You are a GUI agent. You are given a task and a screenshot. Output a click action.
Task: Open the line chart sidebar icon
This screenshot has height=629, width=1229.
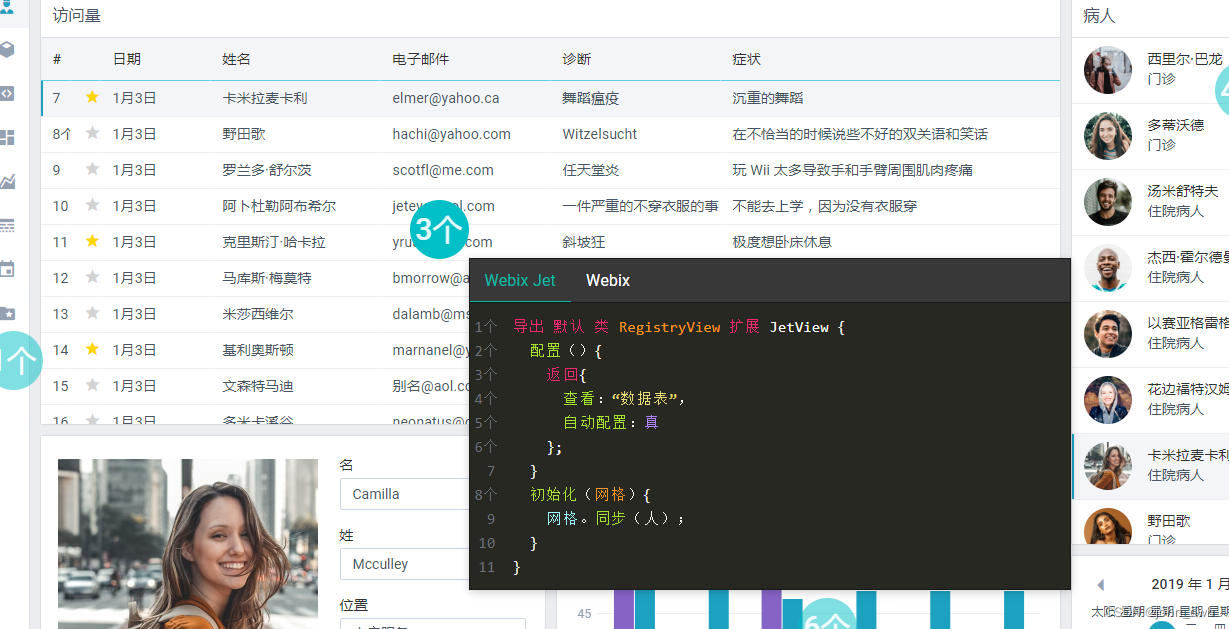7,181
